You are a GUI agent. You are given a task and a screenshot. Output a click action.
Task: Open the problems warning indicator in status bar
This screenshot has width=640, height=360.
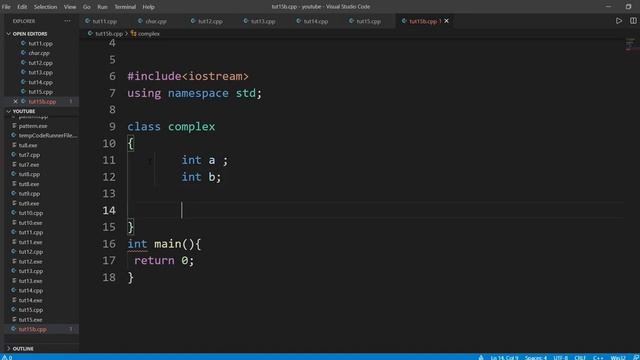point(7,357)
